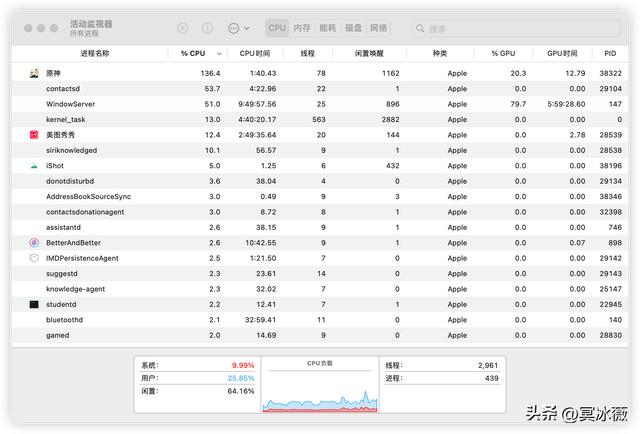The image size is (640, 434).
Task: Select the bluetoothd process row
Action: [x=320, y=320]
